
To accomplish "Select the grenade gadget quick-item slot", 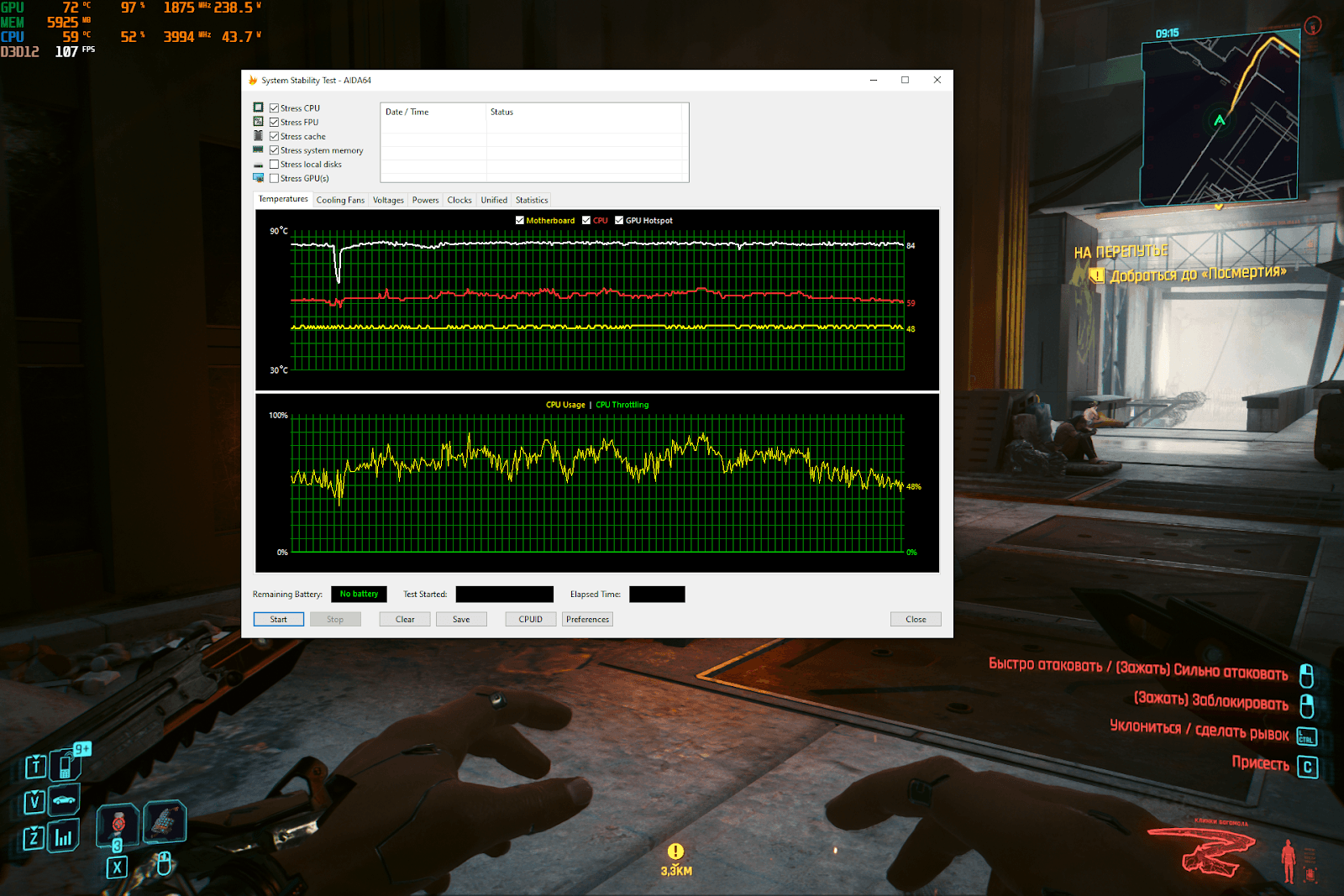I will click(x=165, y=820).
